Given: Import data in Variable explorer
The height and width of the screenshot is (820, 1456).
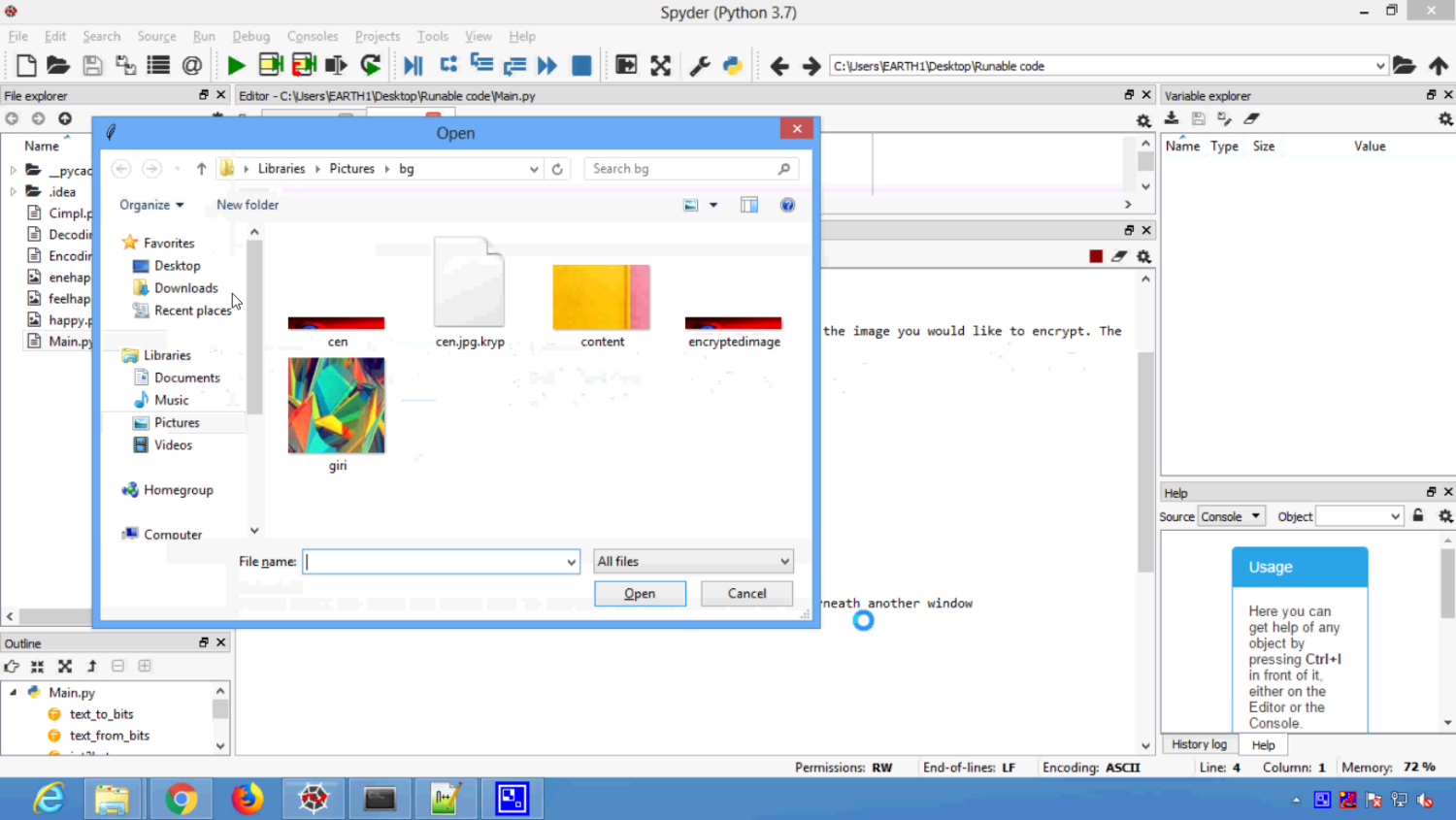Looking at the screenshot, I should click(x=1172, y=118).
